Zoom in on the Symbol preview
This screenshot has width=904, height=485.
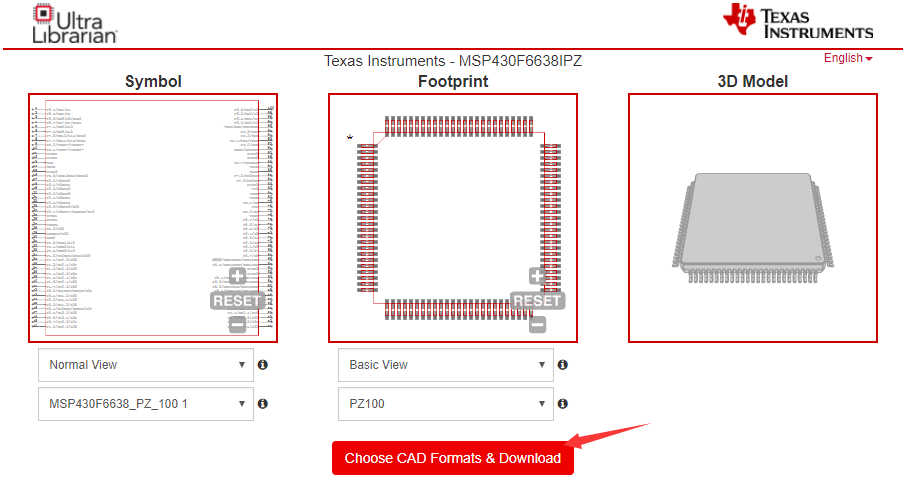pyautogui.click(x=237, y=276)
